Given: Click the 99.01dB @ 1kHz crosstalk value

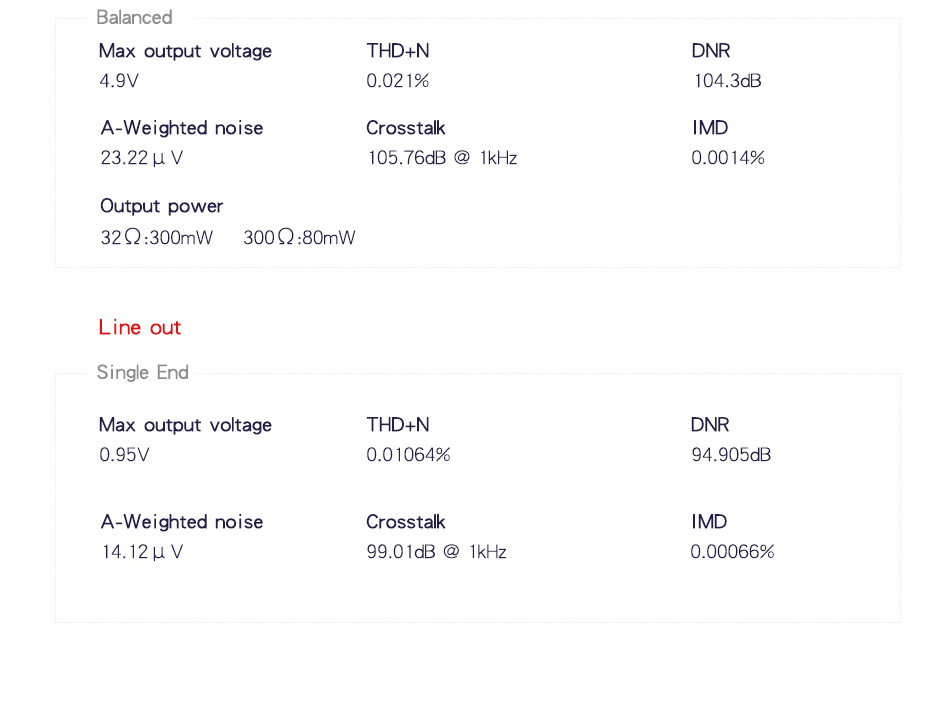Looking at the screenshot, I should 436,552.
